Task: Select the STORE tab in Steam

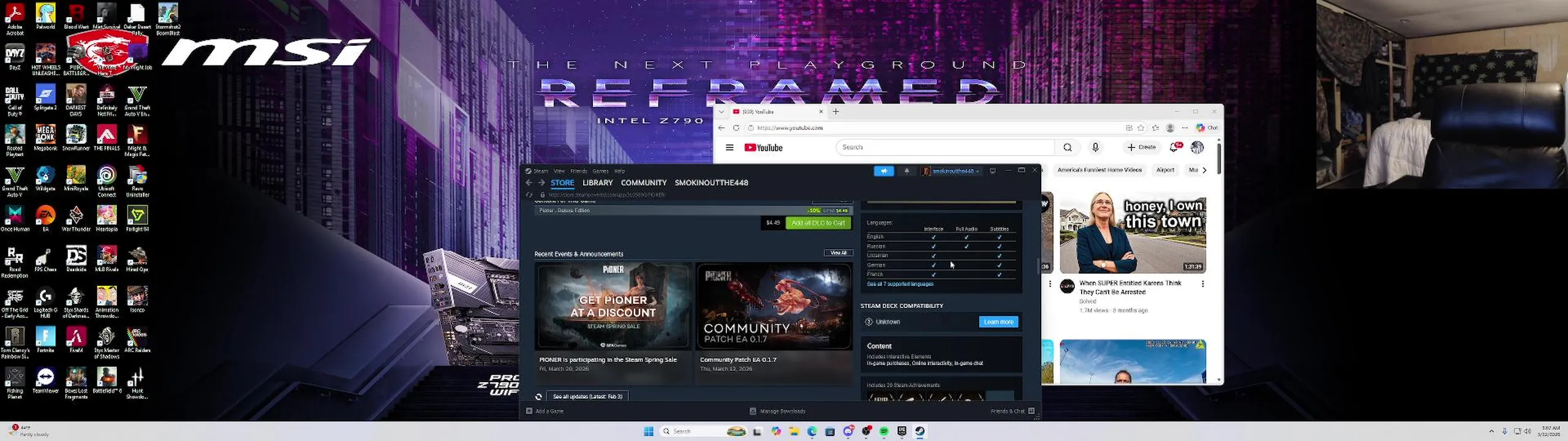Action: [x=562, y=183]
